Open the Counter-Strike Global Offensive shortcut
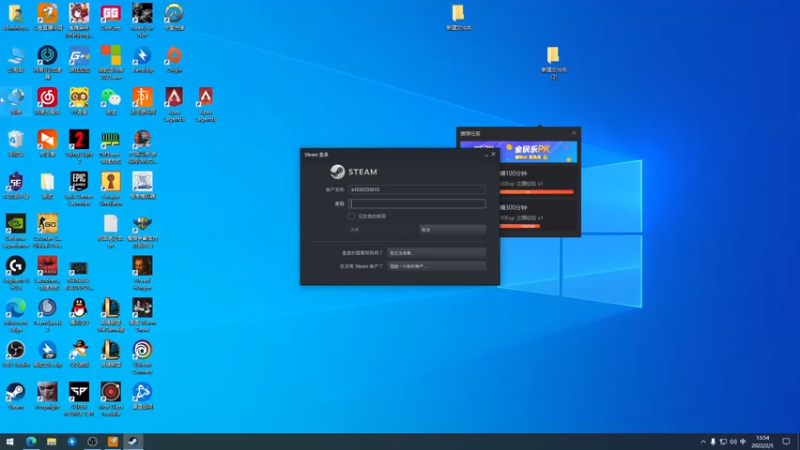 pyautogui.click(x=47, y=231)
